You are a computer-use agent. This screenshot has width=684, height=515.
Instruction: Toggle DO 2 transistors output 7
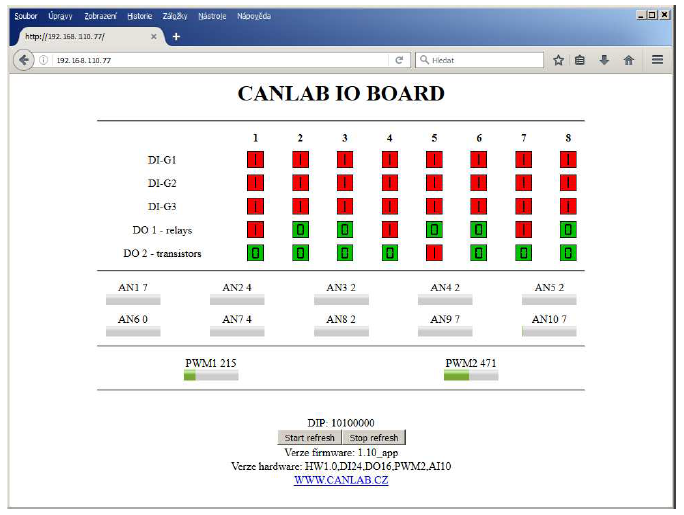524,253
